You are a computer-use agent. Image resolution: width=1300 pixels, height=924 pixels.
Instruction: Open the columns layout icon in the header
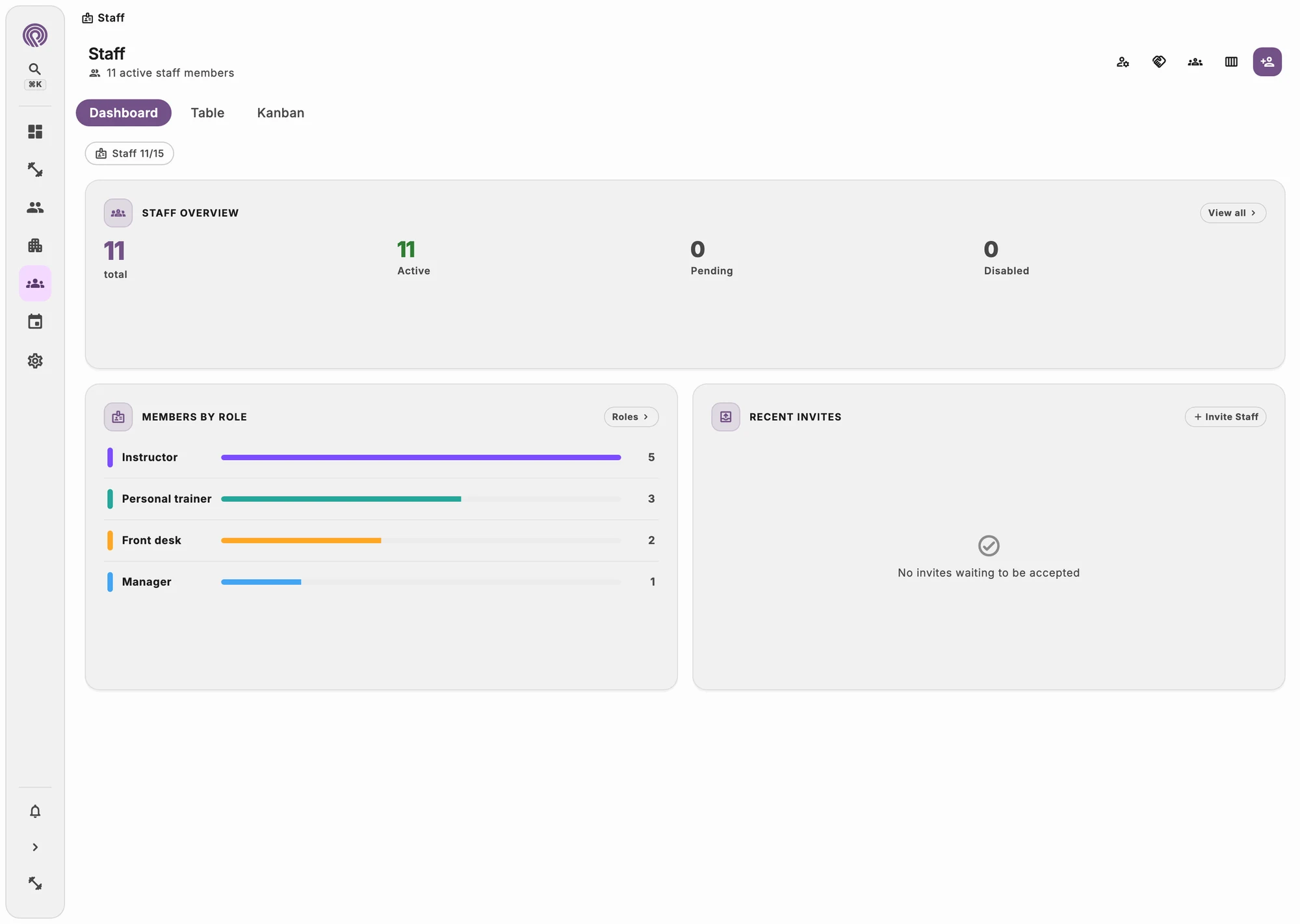[1231, 62]
